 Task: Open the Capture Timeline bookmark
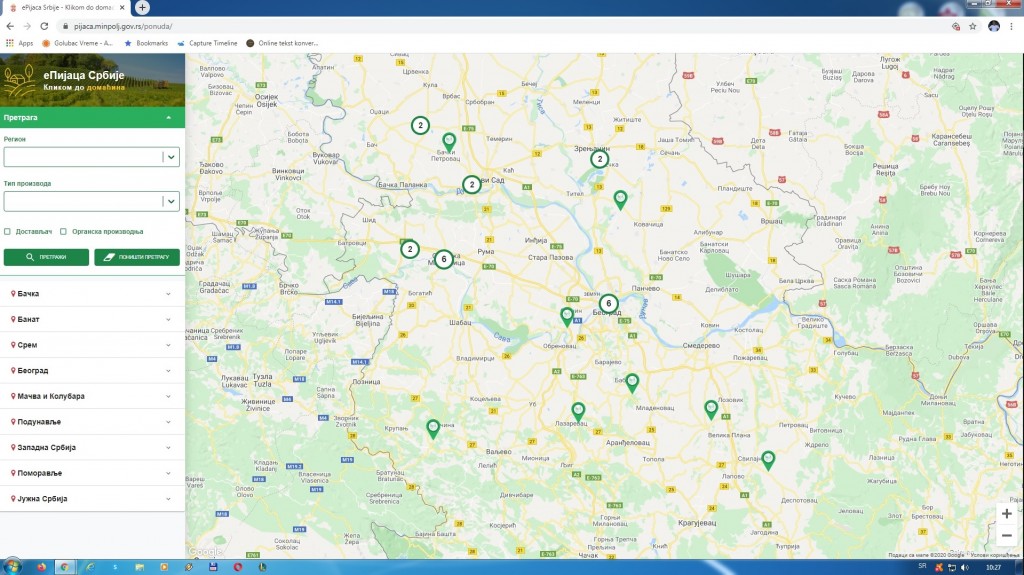click(207, 43)
